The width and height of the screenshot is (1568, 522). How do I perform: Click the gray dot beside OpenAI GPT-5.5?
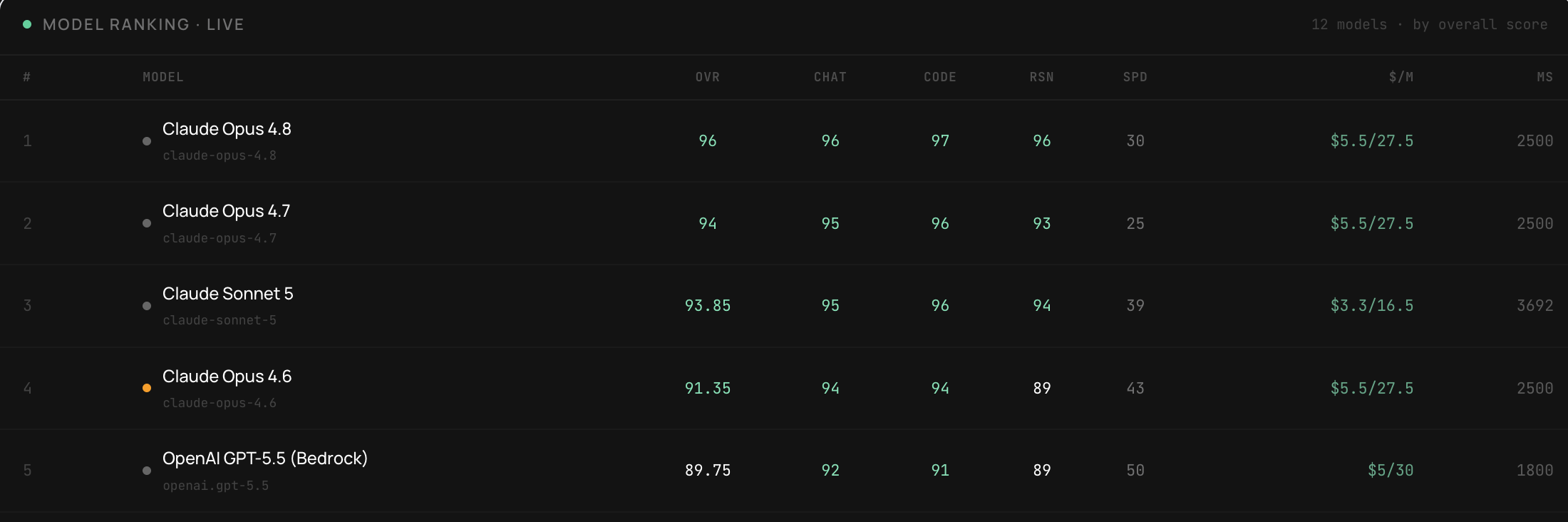(147, 471)
